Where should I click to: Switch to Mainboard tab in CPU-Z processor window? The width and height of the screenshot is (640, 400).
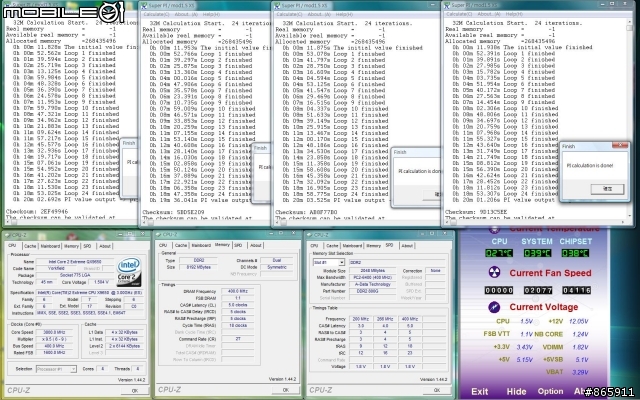point(50,246)
